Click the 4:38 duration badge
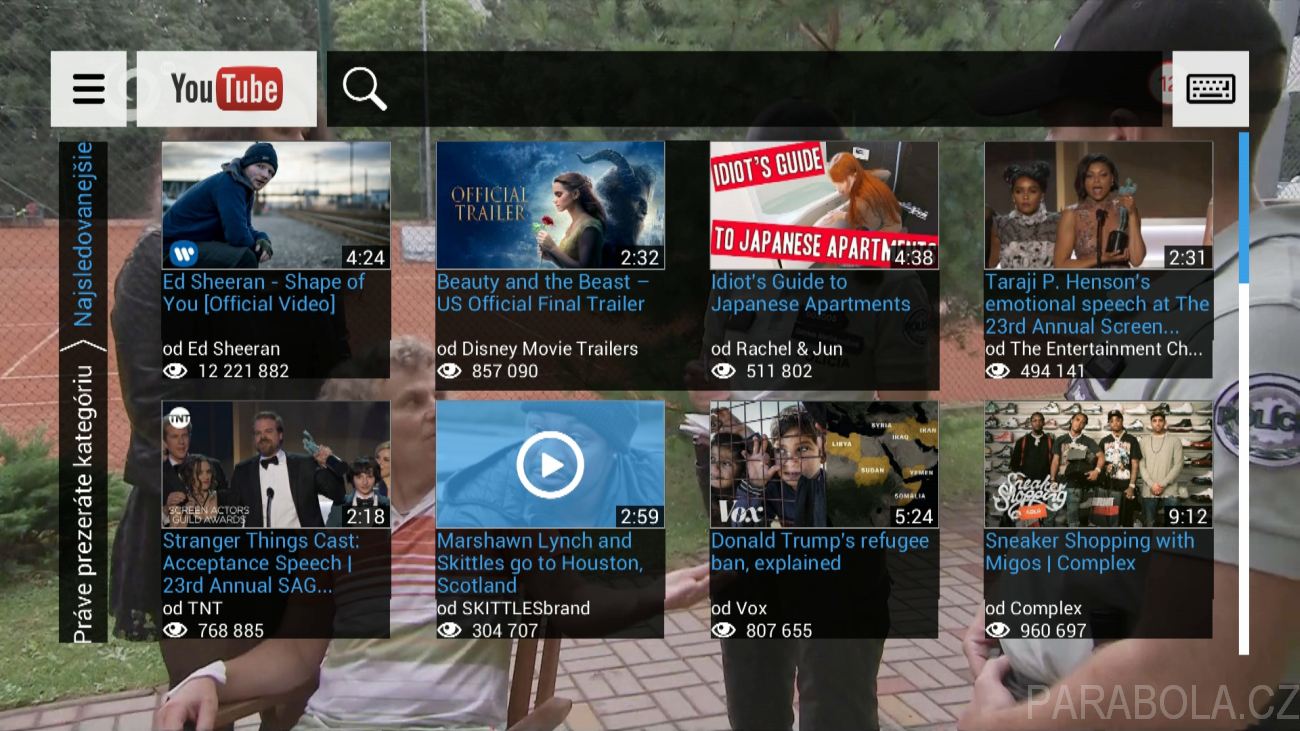The width and height of the screenshot is (1300, 731). pos(913,257)
